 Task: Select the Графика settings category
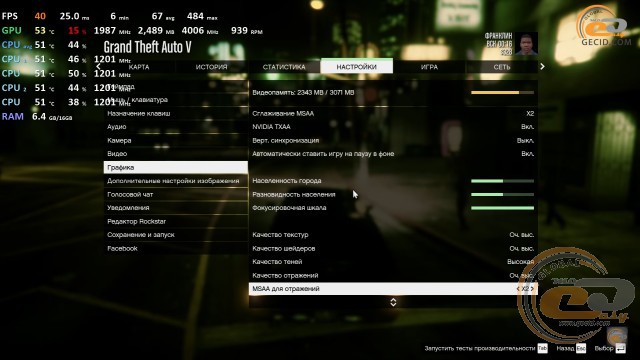[x=176, y=167]
